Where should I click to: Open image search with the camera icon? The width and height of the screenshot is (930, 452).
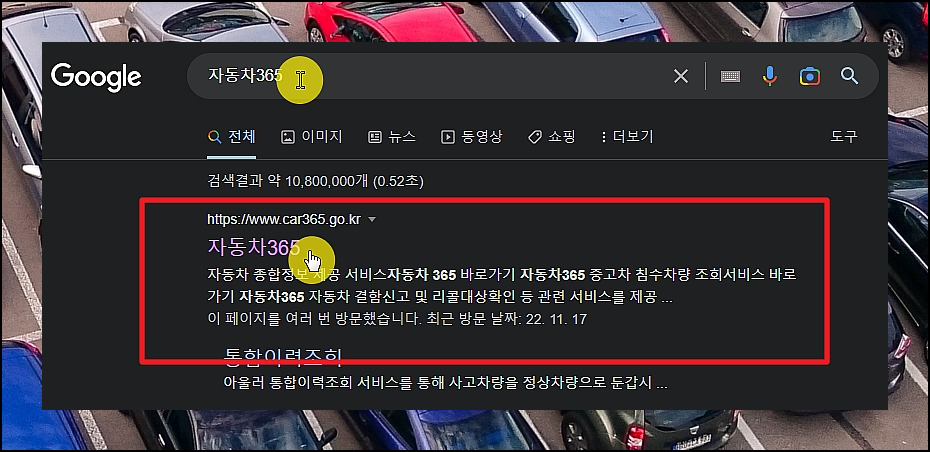pos(810,76)
